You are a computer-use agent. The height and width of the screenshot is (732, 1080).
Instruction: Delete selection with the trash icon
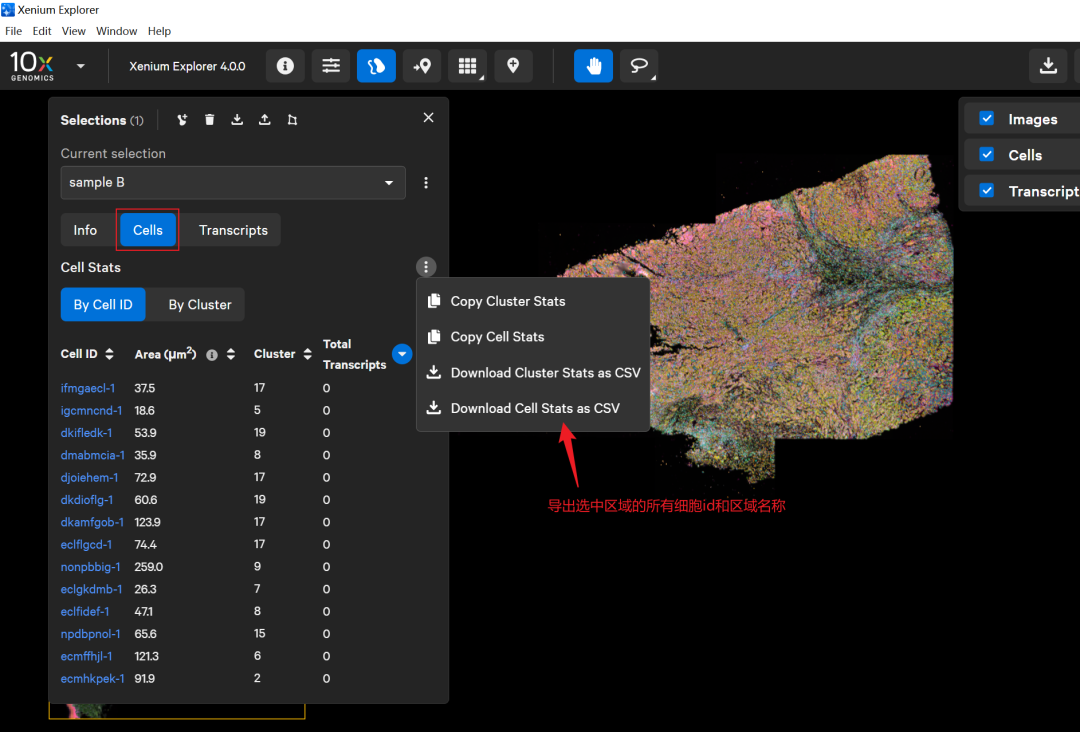click(x=209, y=120)
